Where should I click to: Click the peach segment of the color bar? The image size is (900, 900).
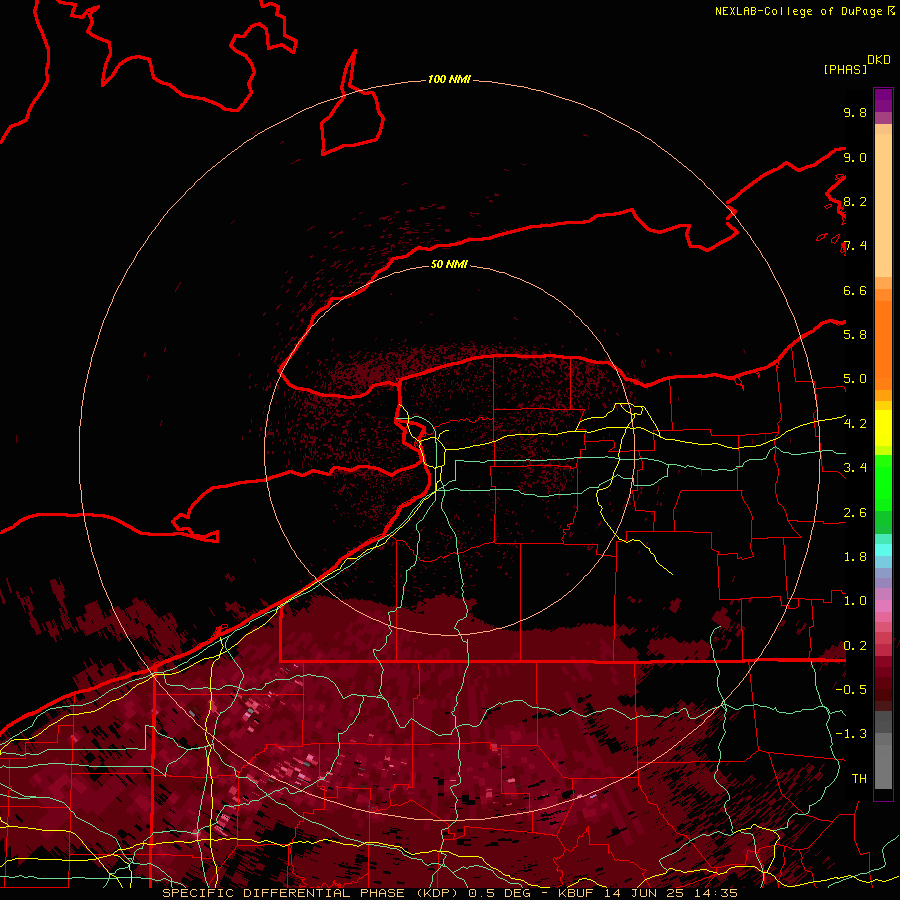coord(883,205)
